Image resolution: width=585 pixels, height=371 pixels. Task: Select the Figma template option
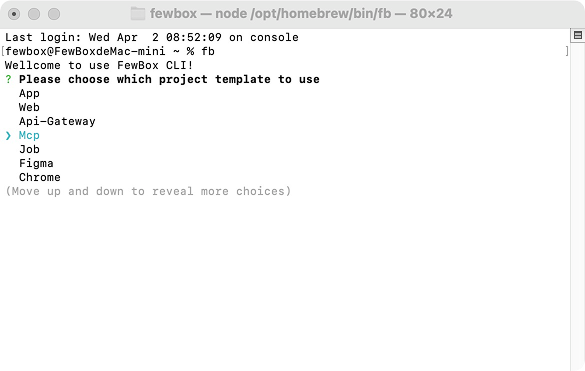[x=36, y=163]
